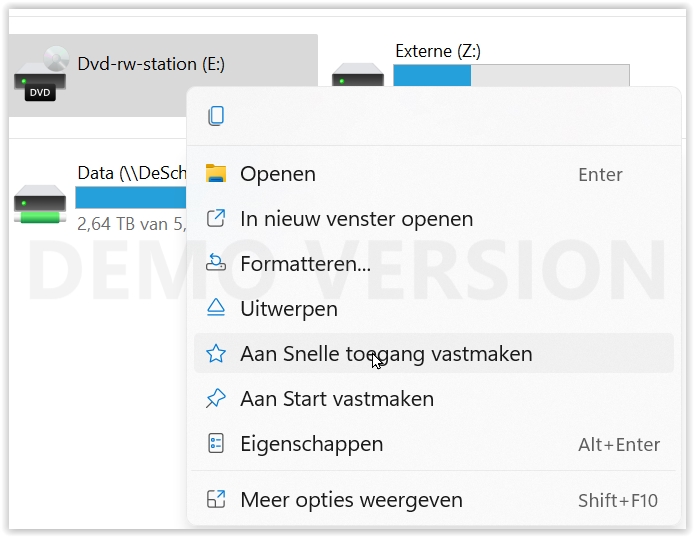
Task: Expand Meer opties weergeven
Action: [351, 500]
